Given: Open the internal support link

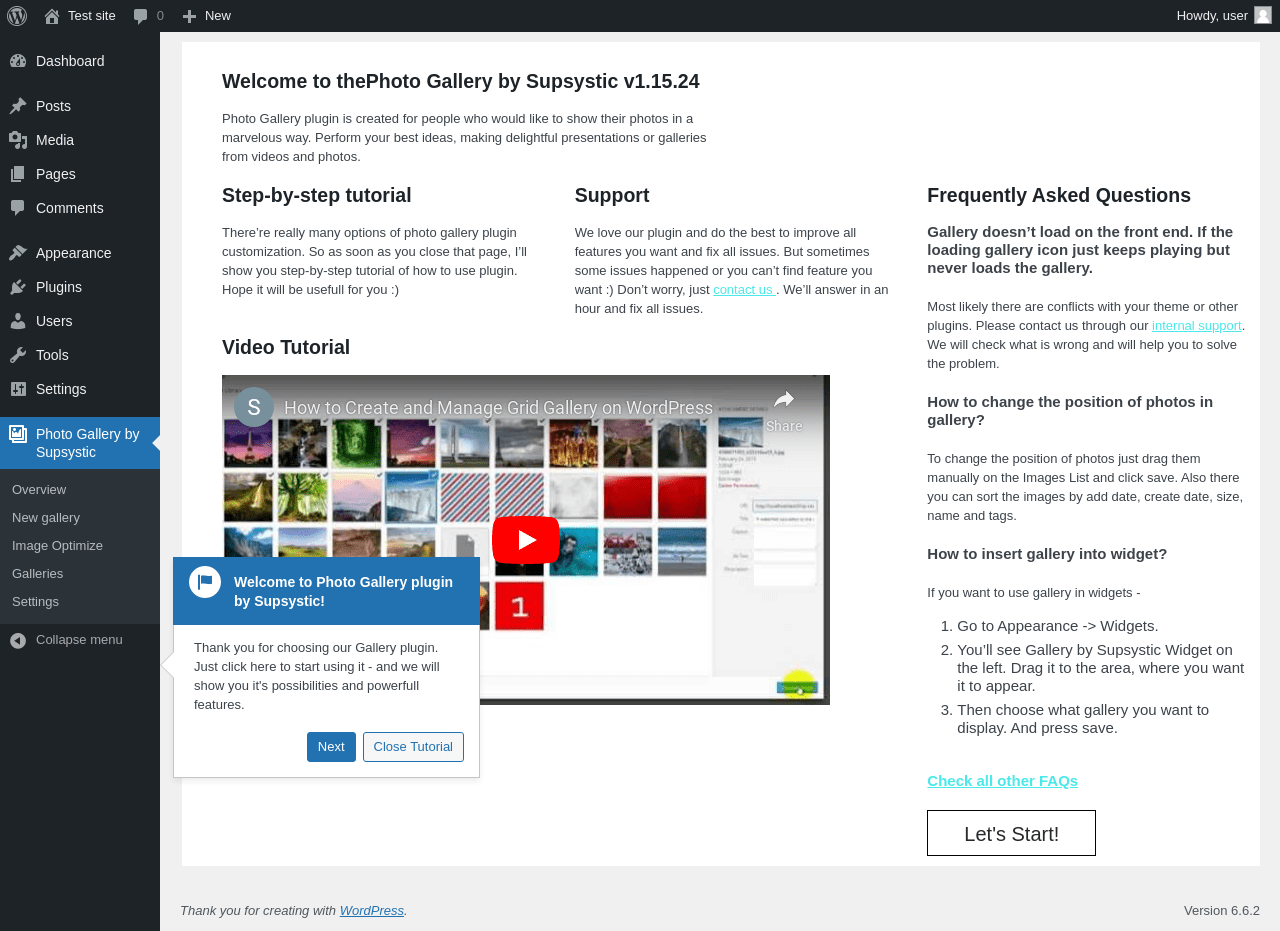Looking at the screenshot, I should click(1196, 326).
